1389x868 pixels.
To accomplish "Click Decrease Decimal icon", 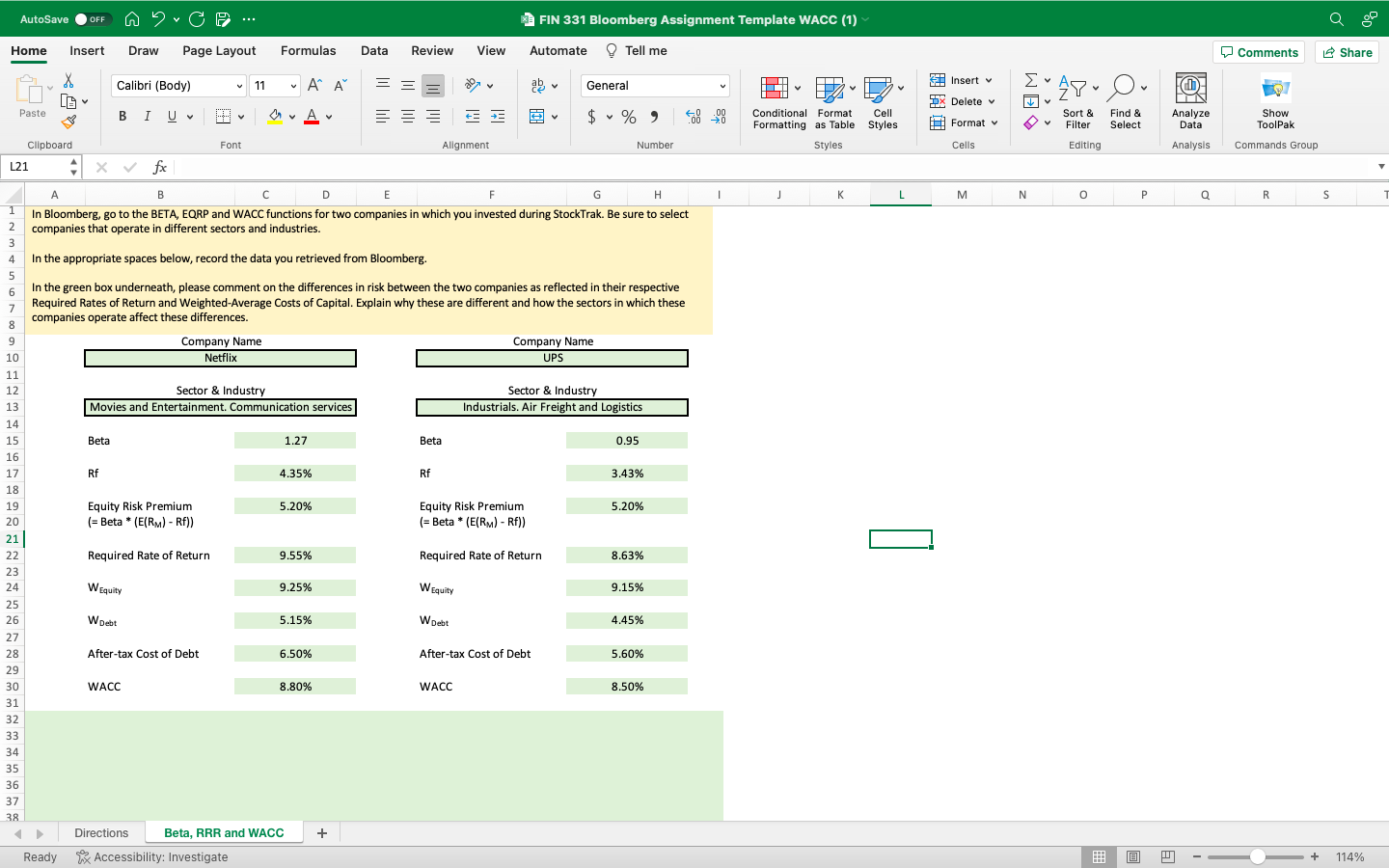I will (x=719, y=117).
